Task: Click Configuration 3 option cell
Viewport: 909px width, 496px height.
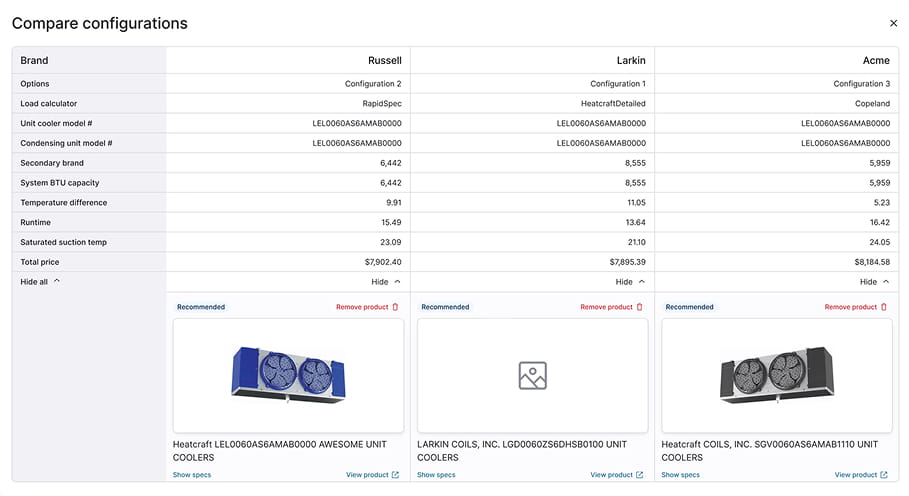Action: pos(861,83)
